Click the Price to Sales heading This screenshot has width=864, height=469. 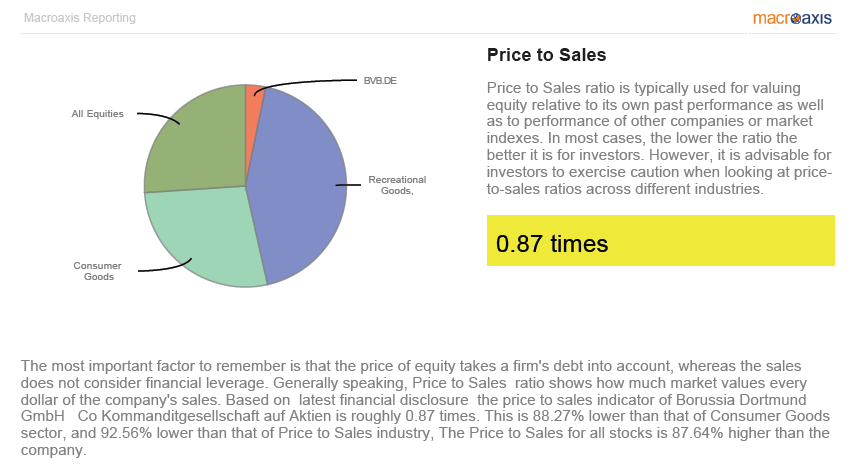[x=546, y=55]
